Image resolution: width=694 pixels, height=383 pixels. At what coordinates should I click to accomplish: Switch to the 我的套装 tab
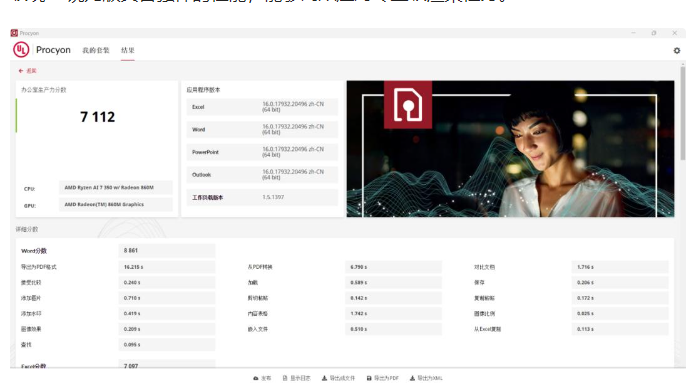[96, 50]
